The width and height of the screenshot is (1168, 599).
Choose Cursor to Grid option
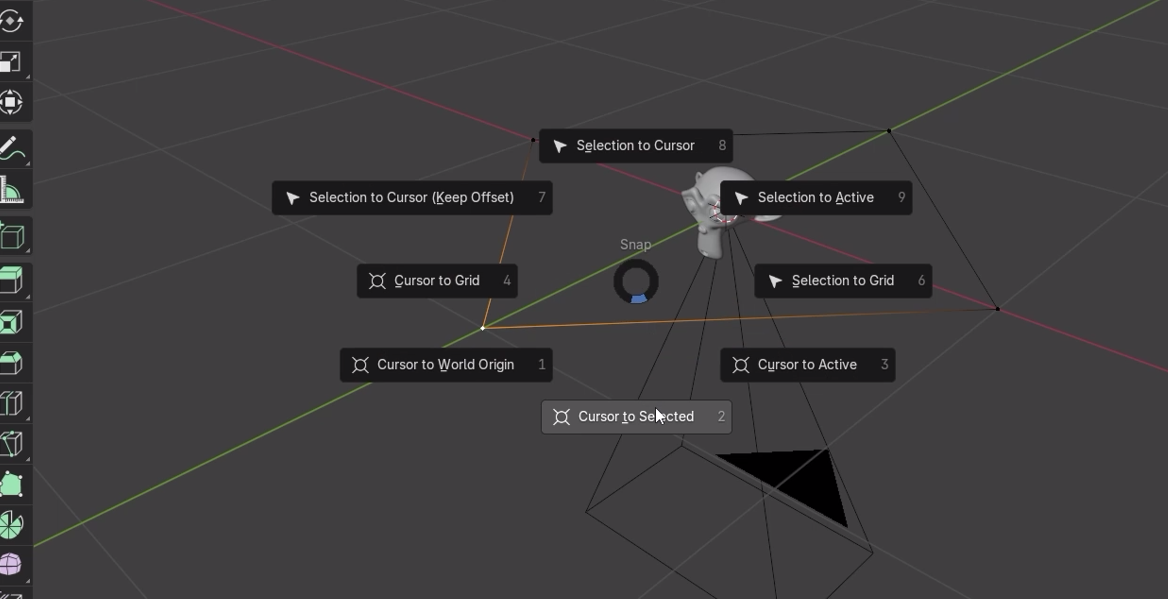pos(437,281)
